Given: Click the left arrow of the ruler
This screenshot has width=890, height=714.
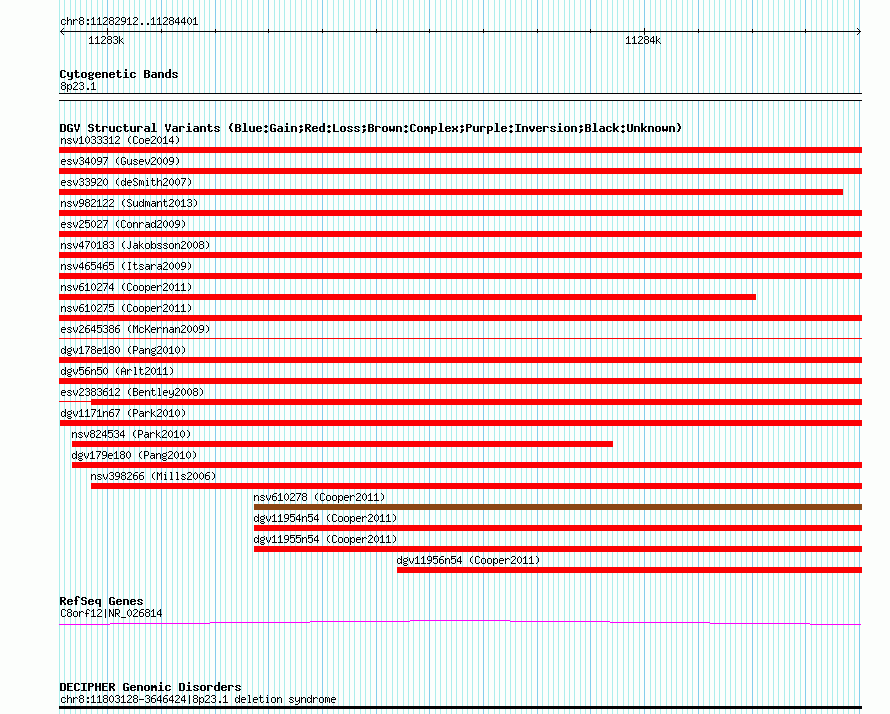Looking at the screenshot, I should 62,32.
